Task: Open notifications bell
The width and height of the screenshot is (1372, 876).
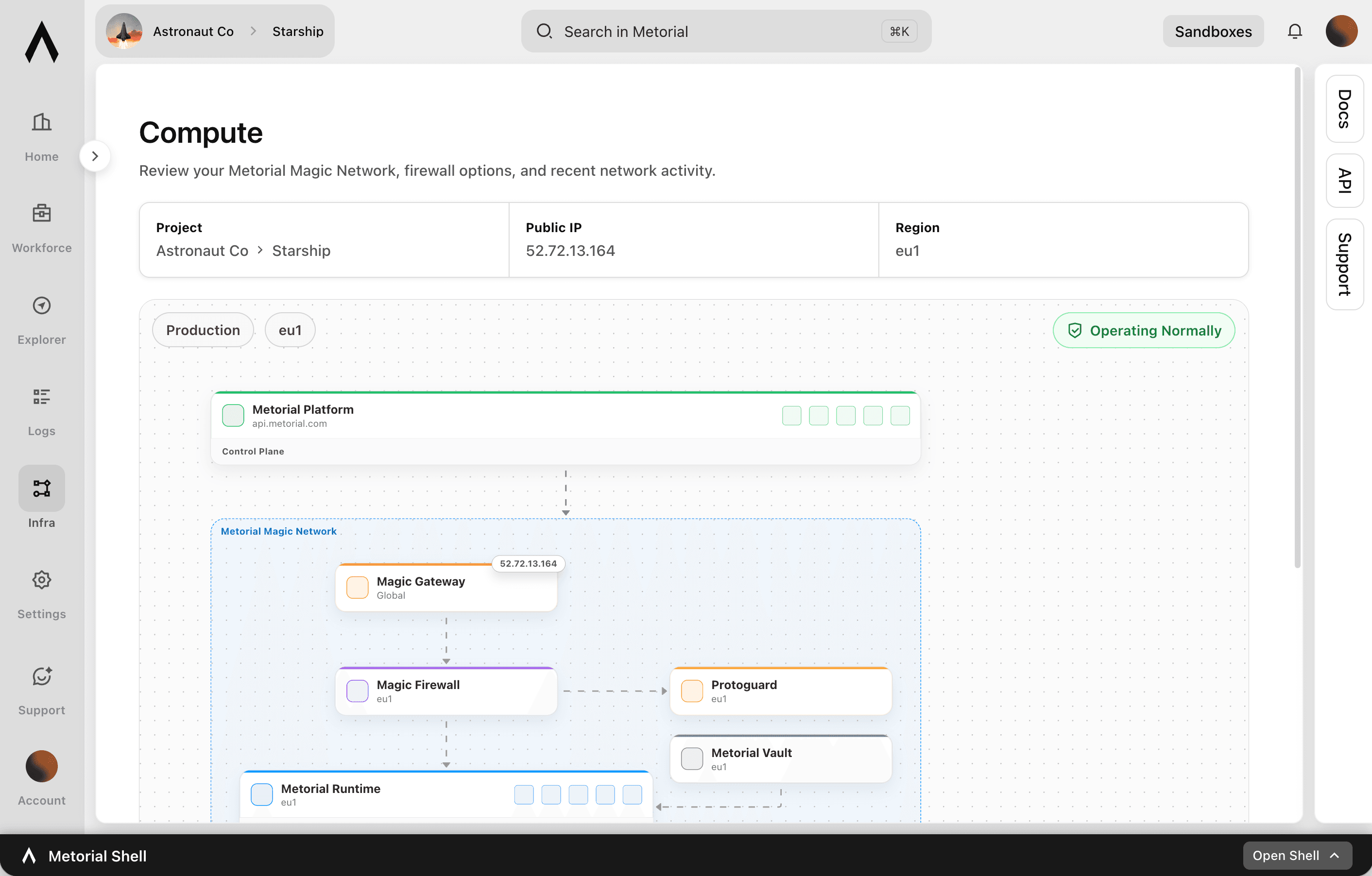Action: click(1295, 32)
